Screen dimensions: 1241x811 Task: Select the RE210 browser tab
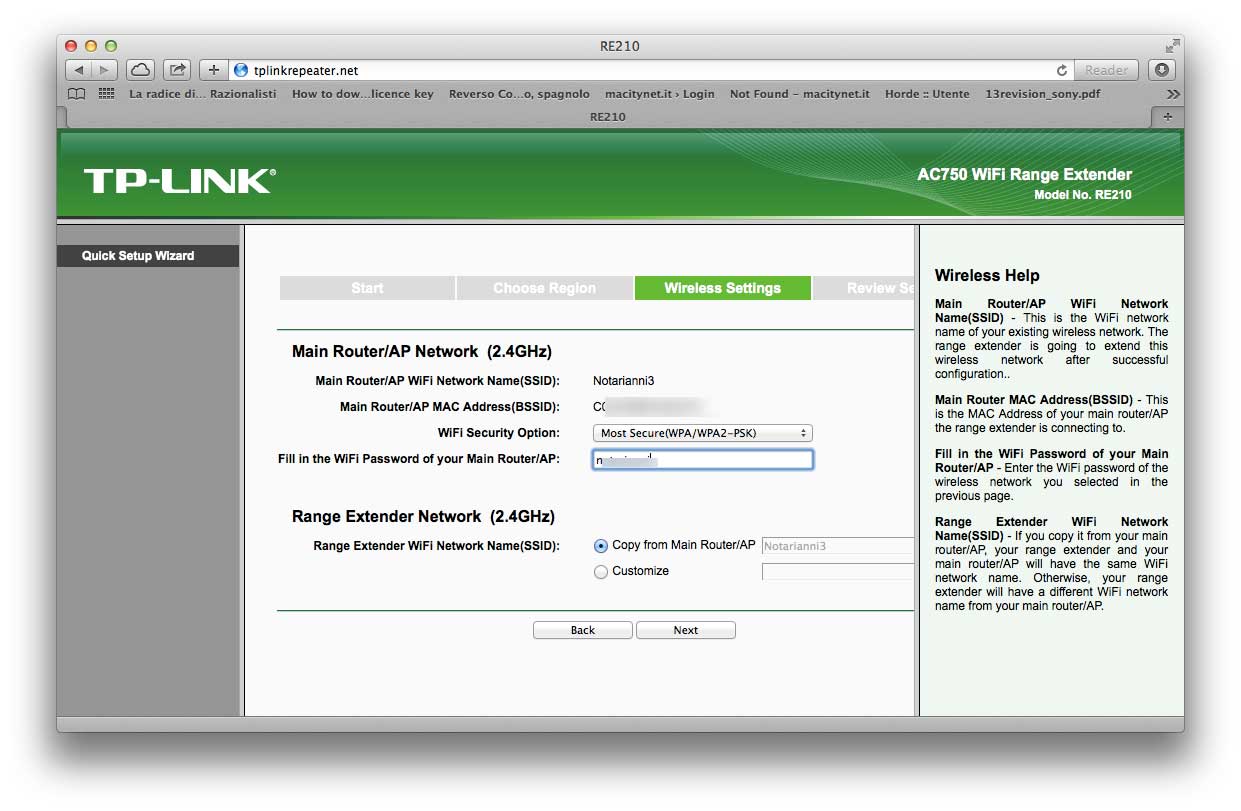(x=608, y=117)
